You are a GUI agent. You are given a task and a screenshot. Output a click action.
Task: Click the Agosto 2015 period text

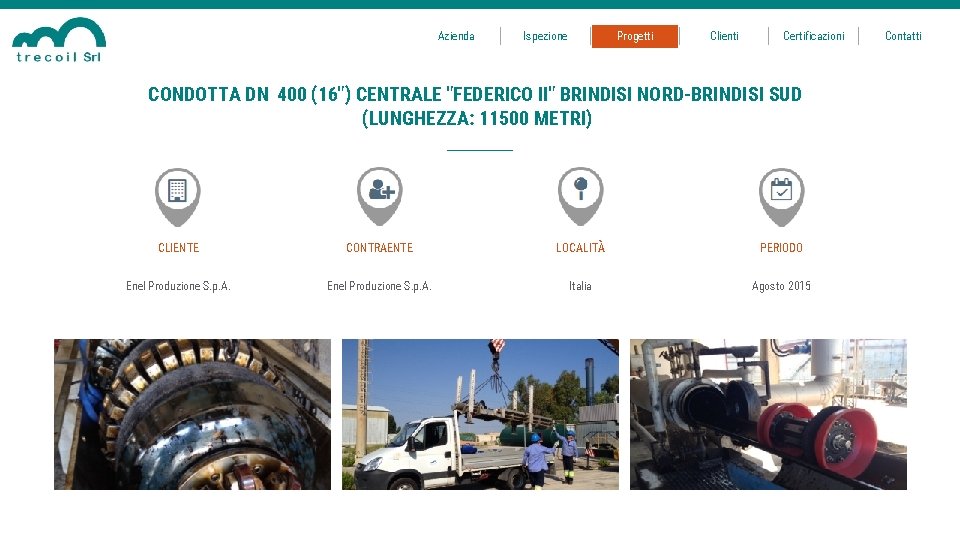click(x=781, y=286)
